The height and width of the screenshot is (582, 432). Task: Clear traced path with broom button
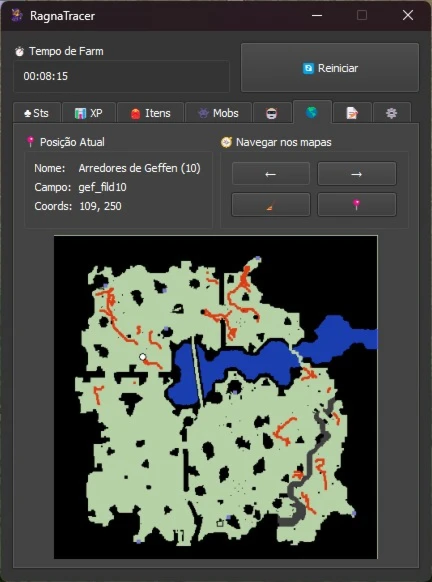271,205
